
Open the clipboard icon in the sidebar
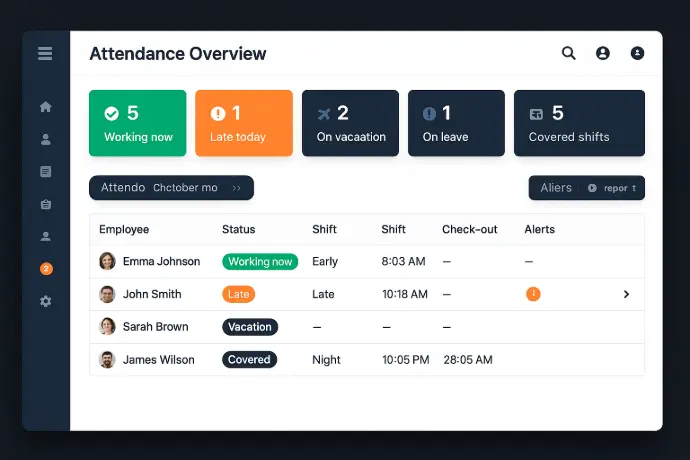tap(45, 204)
